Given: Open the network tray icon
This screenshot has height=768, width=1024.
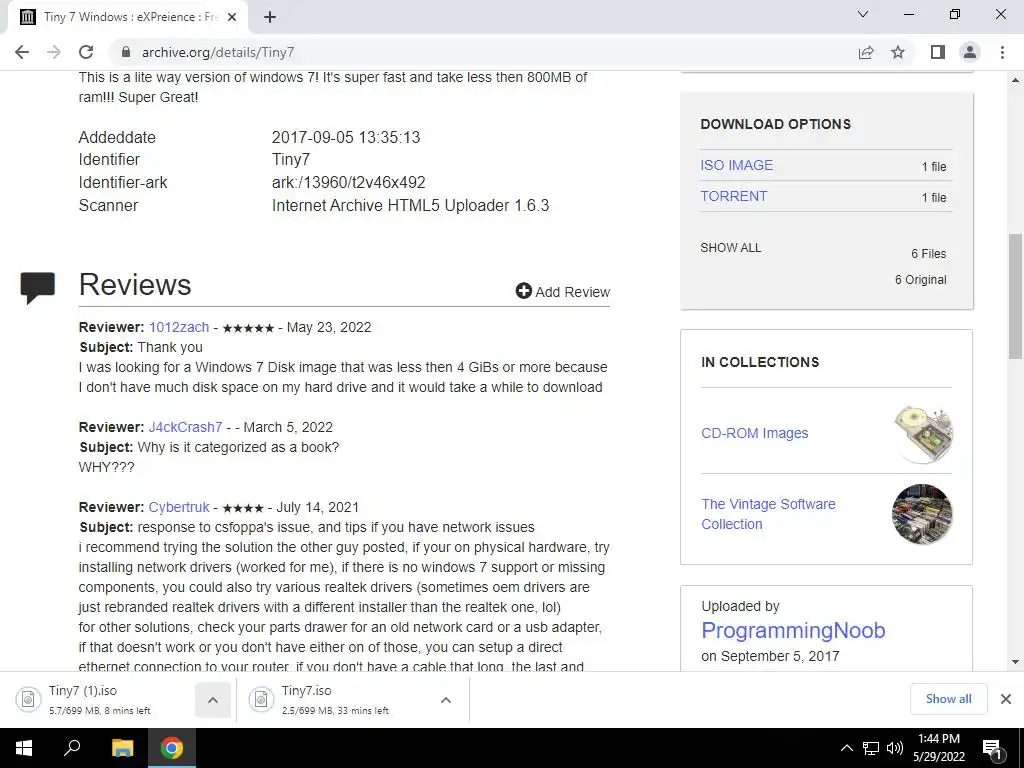Looking at the screenshot, I should [871, 748].
